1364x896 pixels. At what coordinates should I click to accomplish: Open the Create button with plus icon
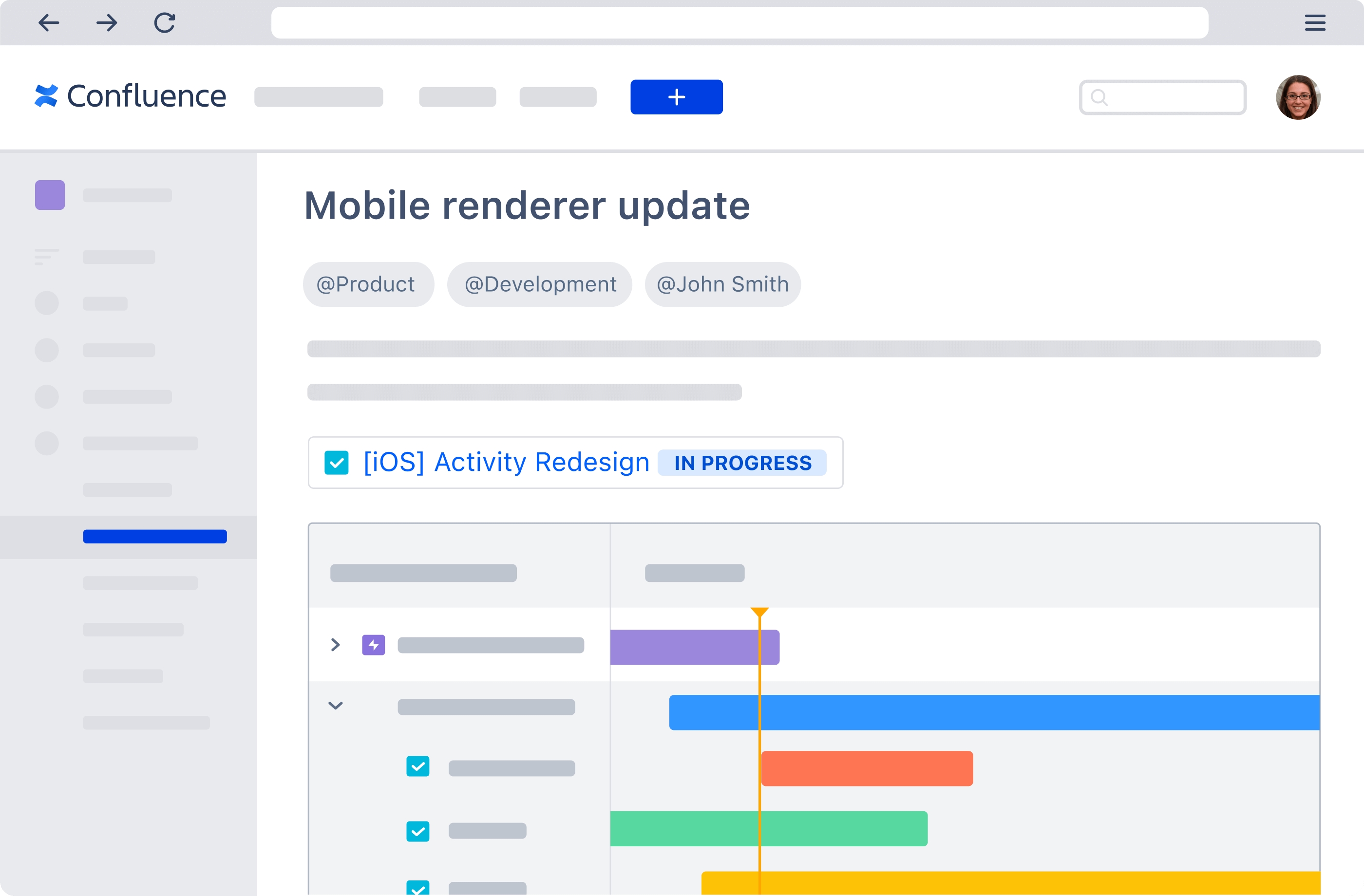(x=676, y=97)
